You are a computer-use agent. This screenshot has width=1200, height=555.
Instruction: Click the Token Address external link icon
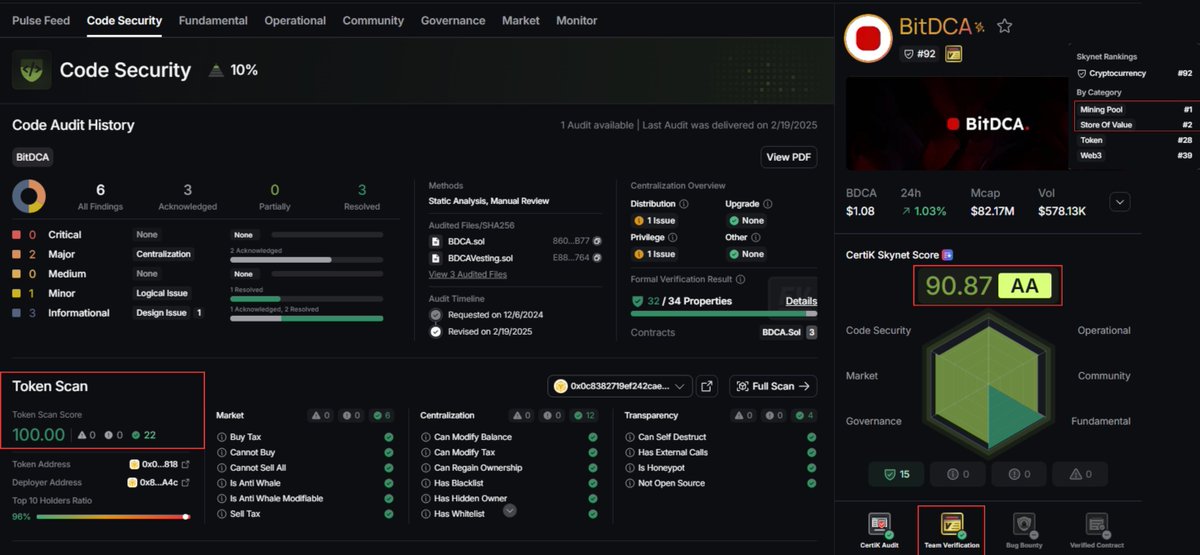point(185,464)
